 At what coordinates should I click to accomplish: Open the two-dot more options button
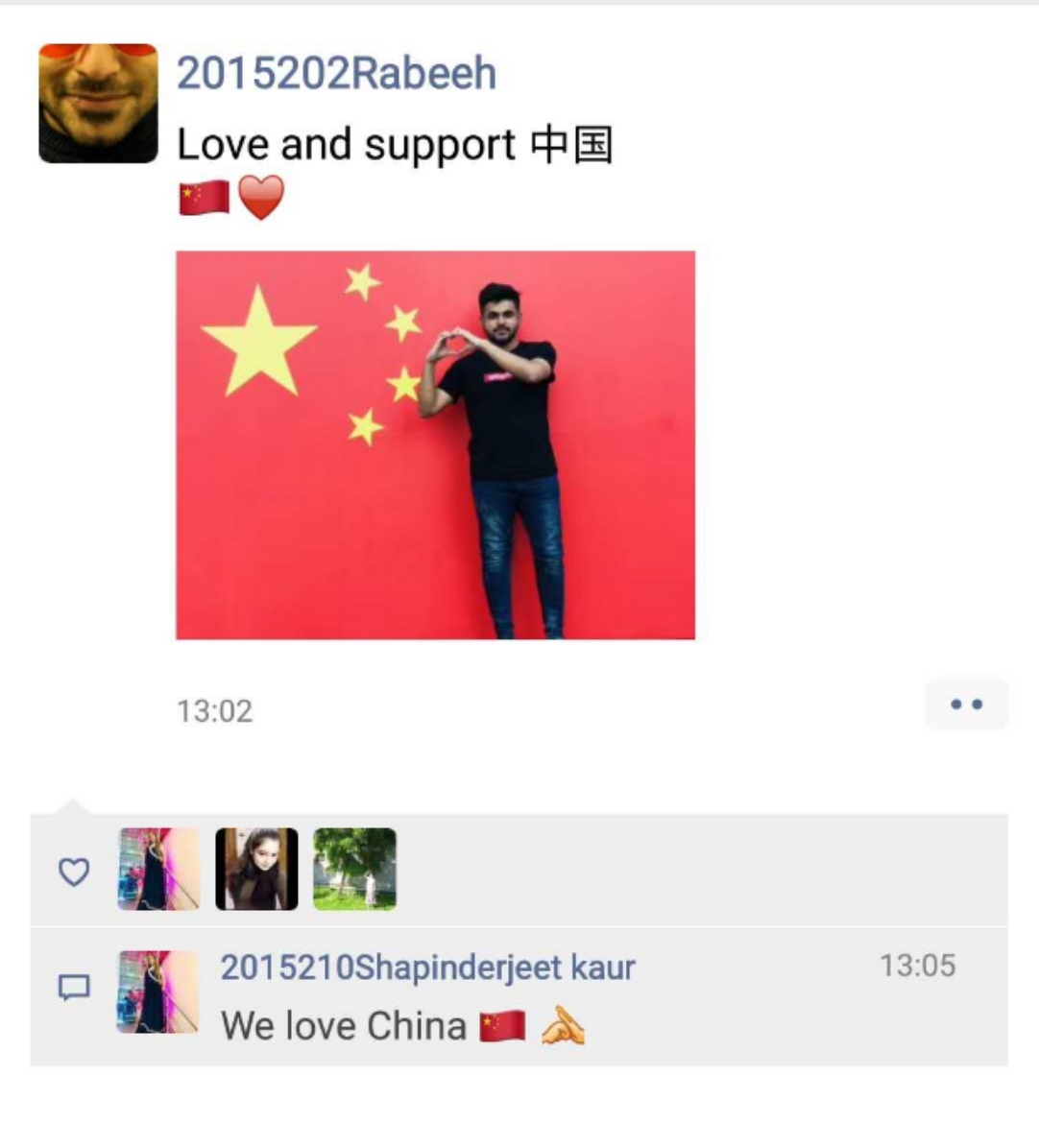click(967, 705)
